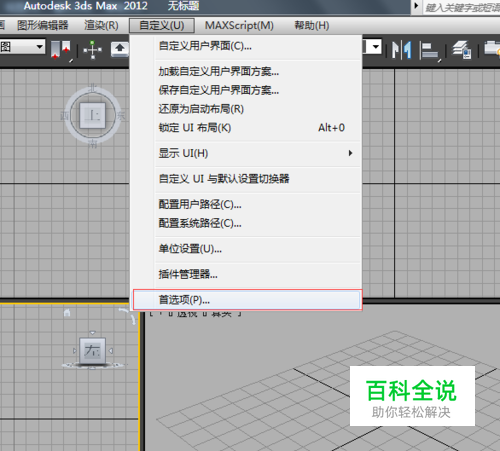Screen dimensions: 500x451
Task: Open 首选项(P)... preferences
Action: click(247, 300)
